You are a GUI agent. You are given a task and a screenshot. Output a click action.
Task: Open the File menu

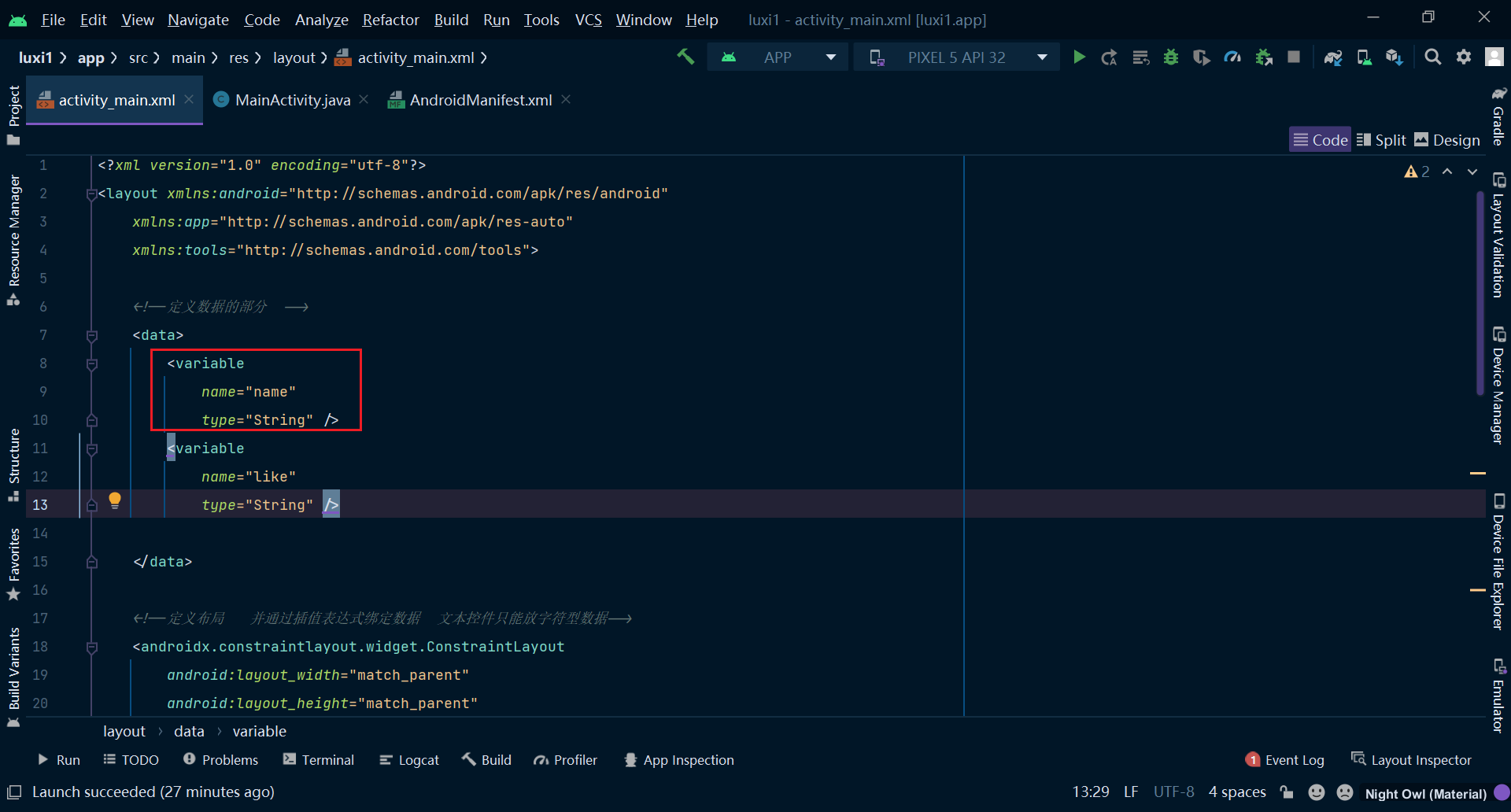53,20
